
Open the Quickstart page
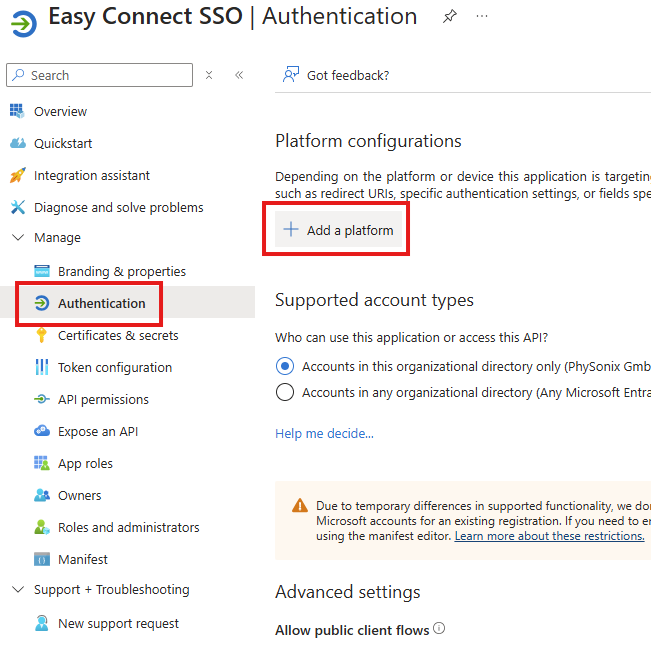[63, 144]
